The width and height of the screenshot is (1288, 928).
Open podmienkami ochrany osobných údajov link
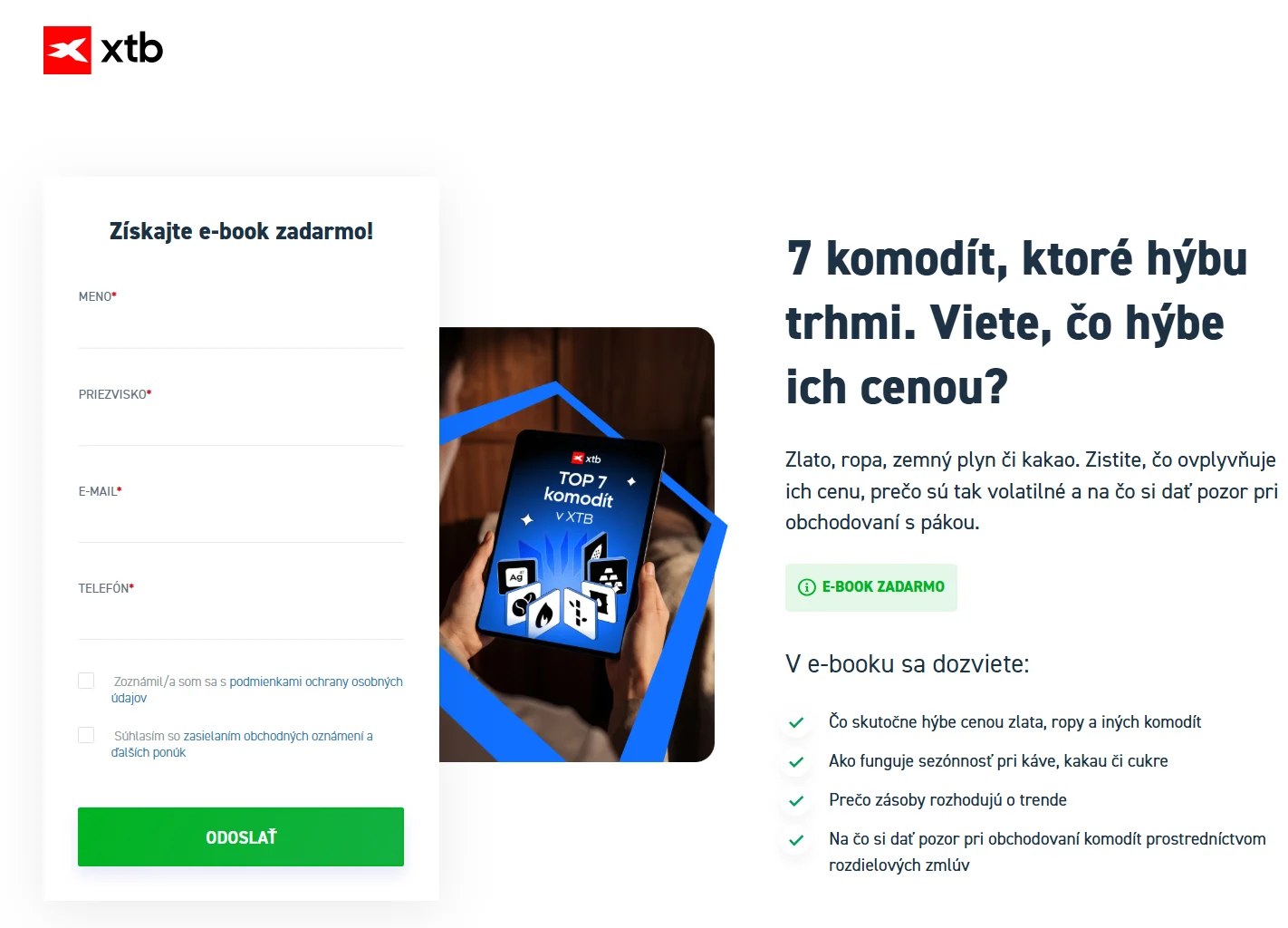[x=257, y=690]
